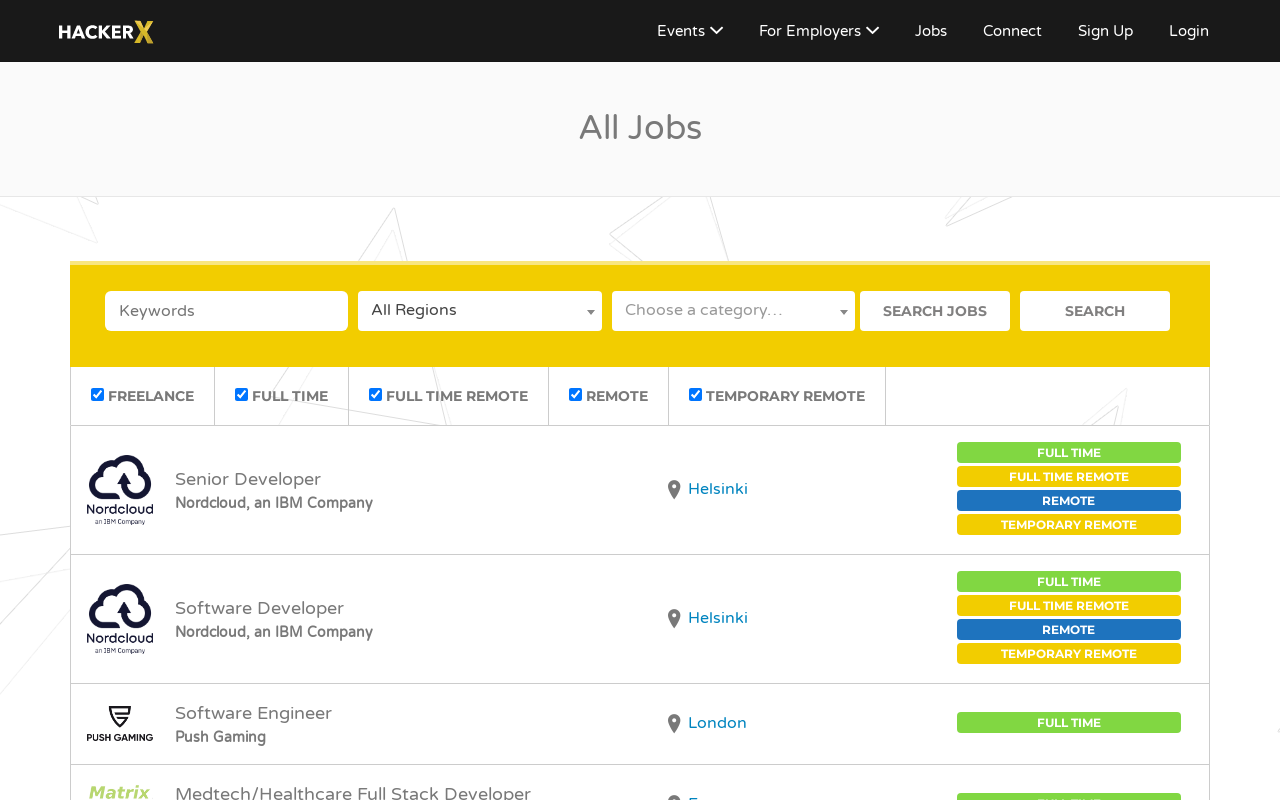Viewport: 1280px width, 800px height.
Task: Click the HackerX logo
Action: coord(106,32)
